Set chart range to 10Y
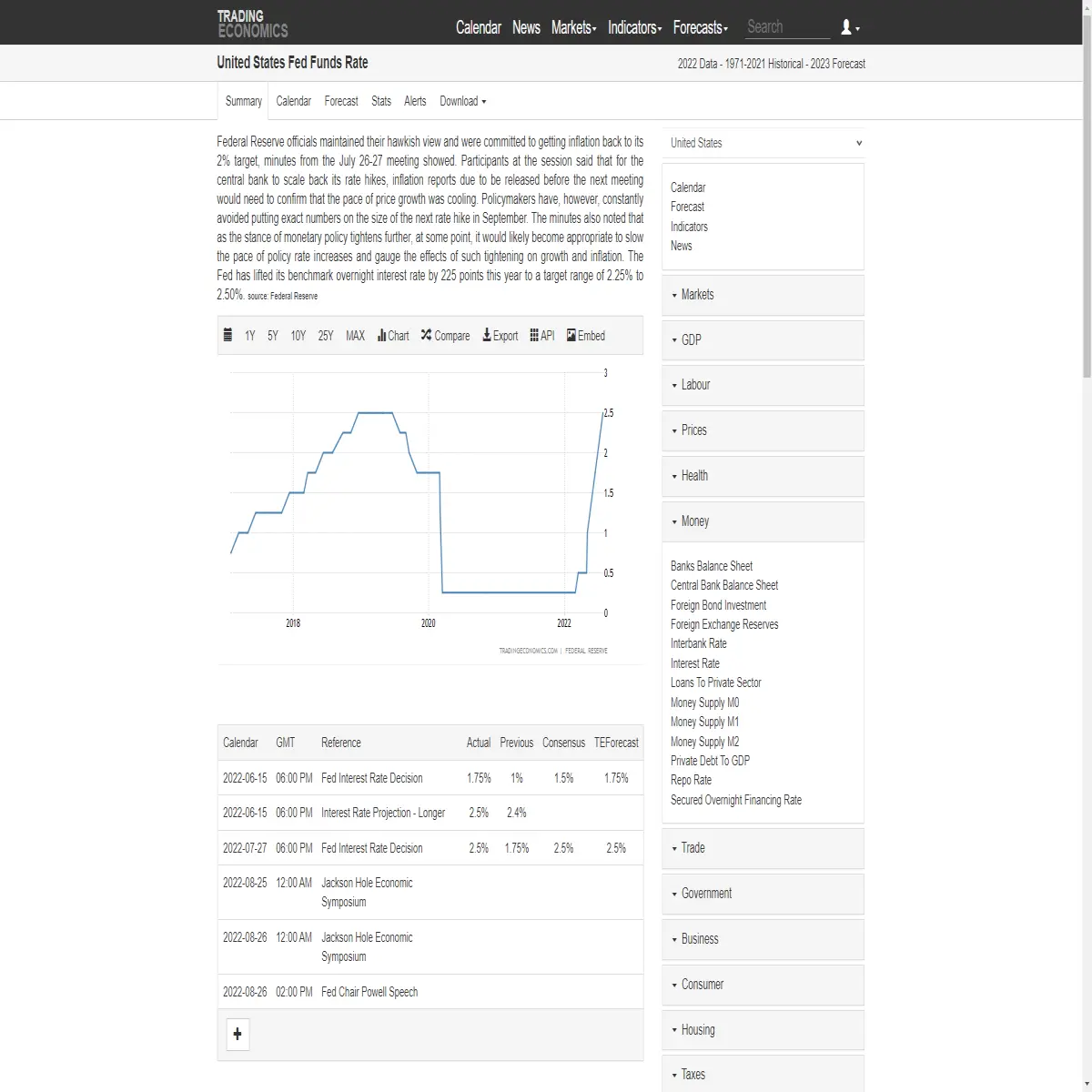 [298, 336]
